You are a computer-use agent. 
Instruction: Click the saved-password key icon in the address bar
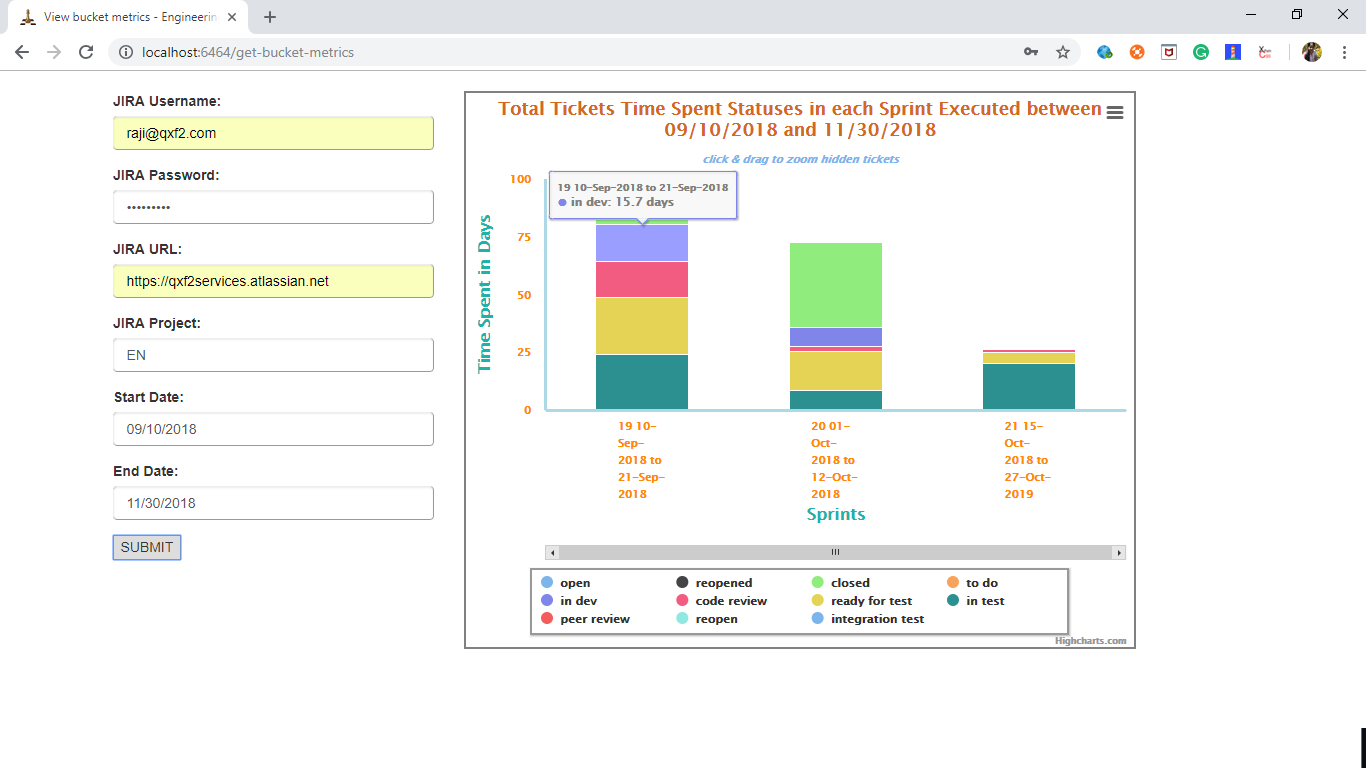click(1031, 52)
